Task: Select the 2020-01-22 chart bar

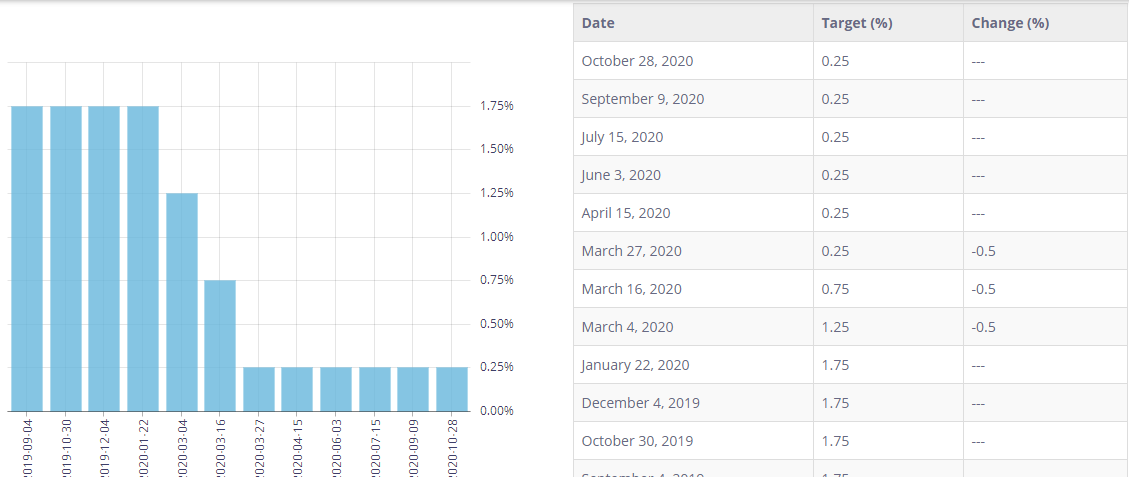Action: [x=143, y=258]
